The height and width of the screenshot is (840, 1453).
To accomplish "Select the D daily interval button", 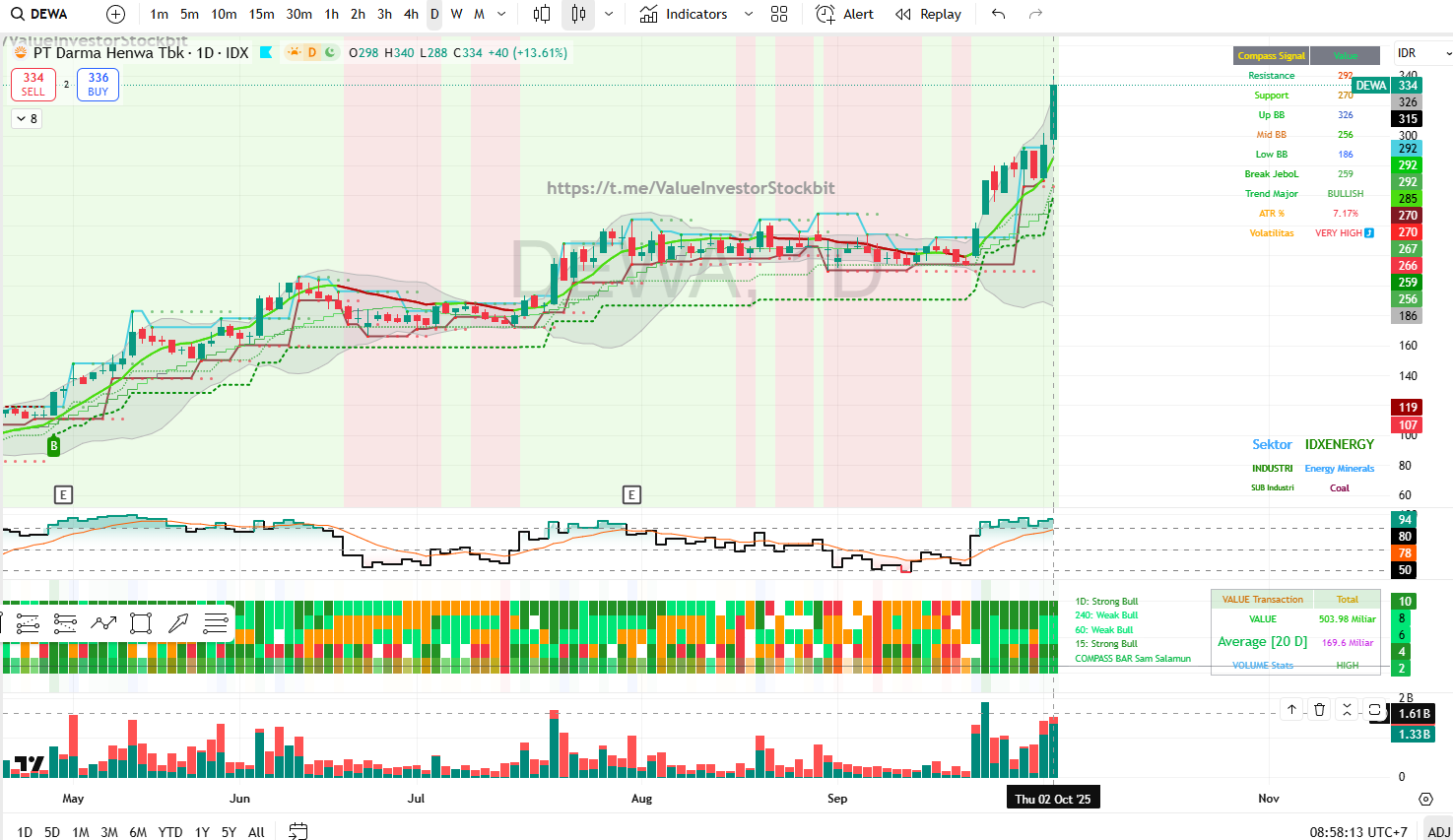I will (x=434, y=14).
